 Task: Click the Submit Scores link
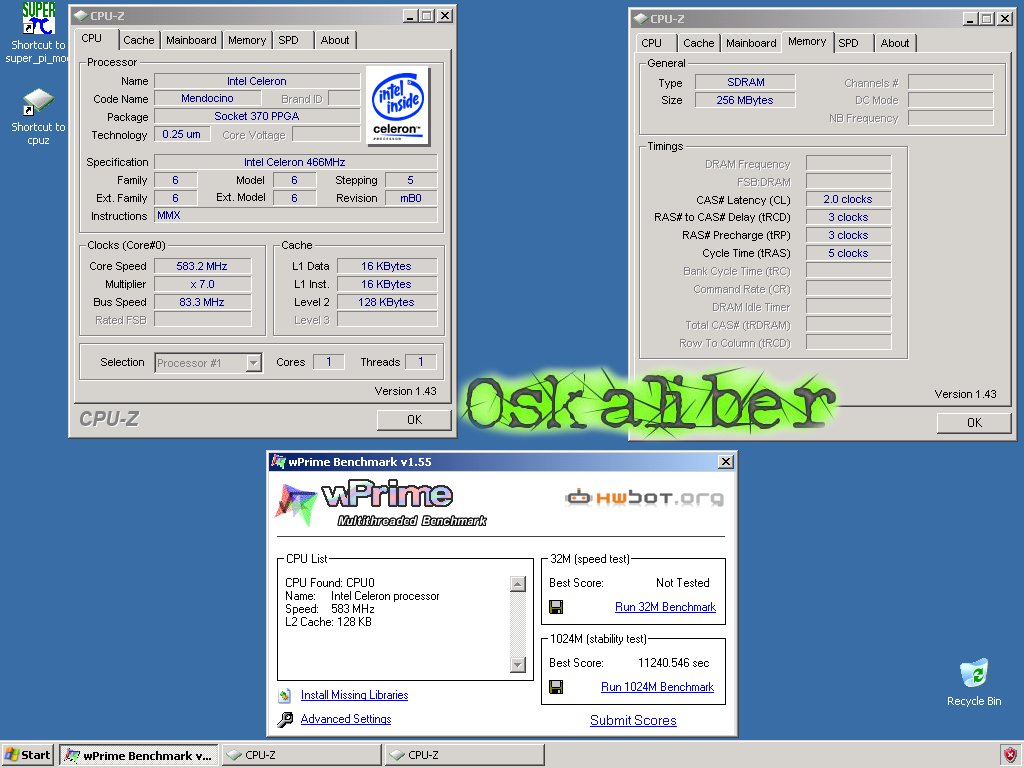[633, 720]
